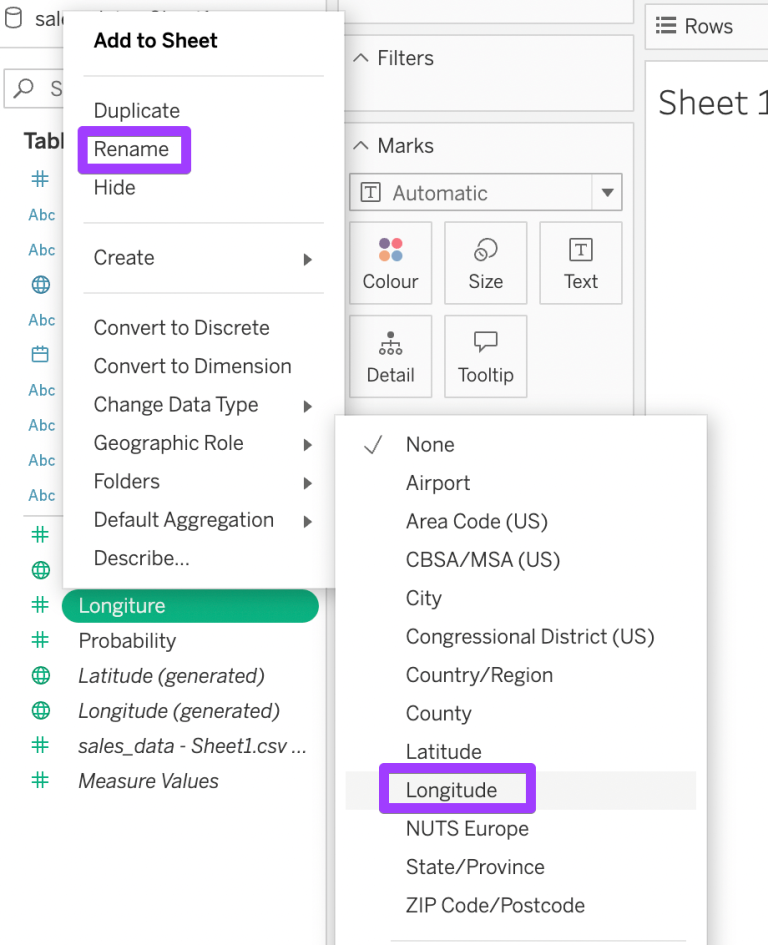Open the Size mark property

485,263
